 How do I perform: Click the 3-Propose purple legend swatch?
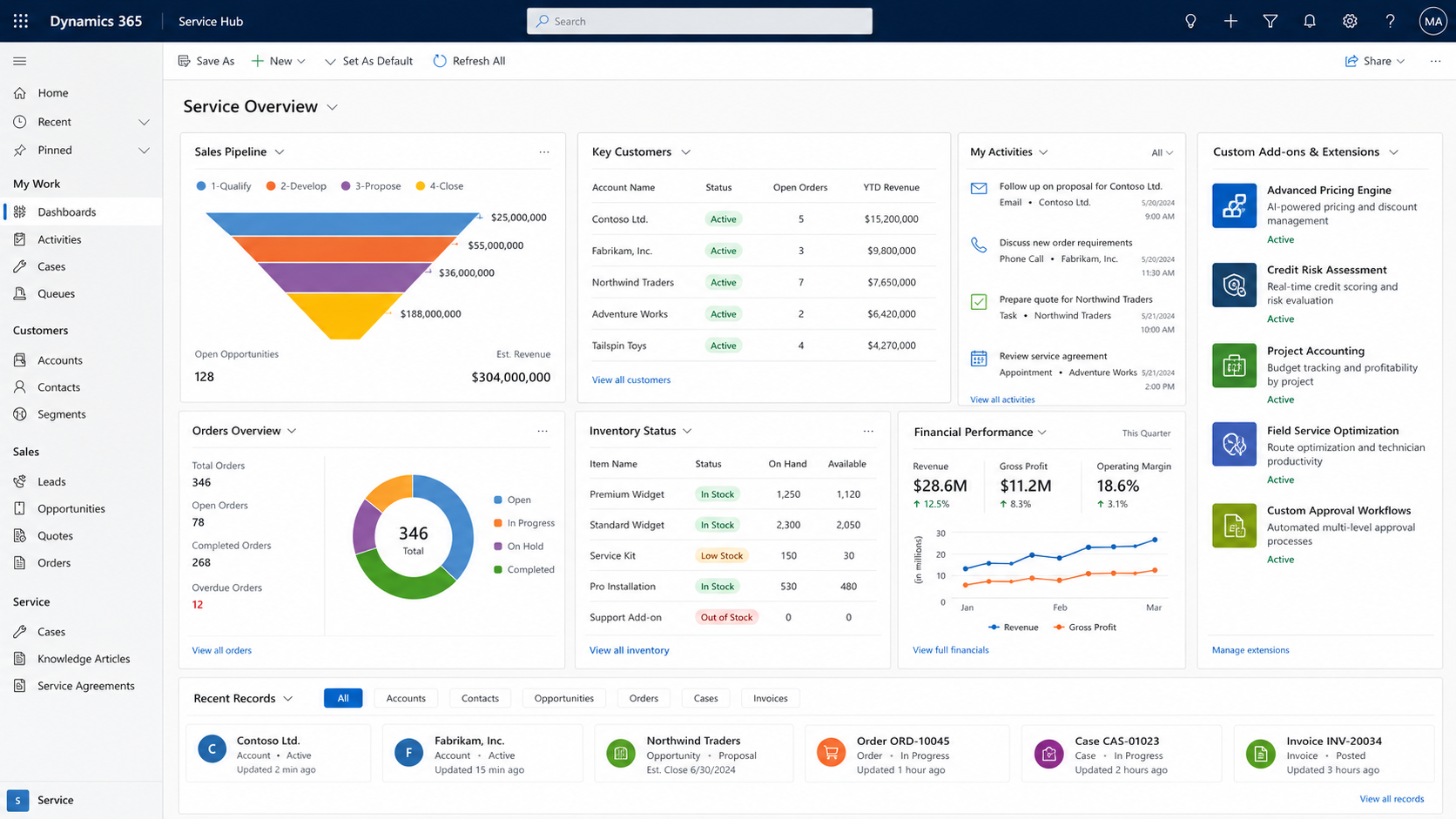point(346,186)
